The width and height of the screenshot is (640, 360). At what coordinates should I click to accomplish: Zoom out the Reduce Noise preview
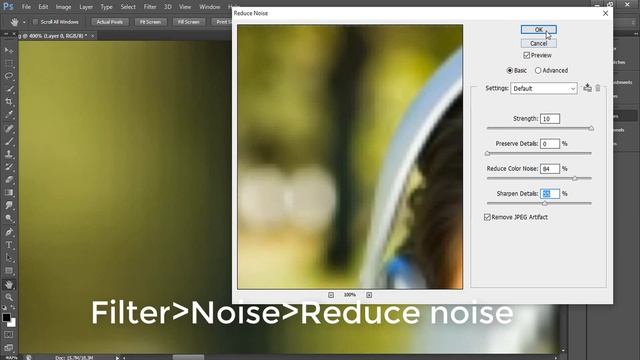331,295
